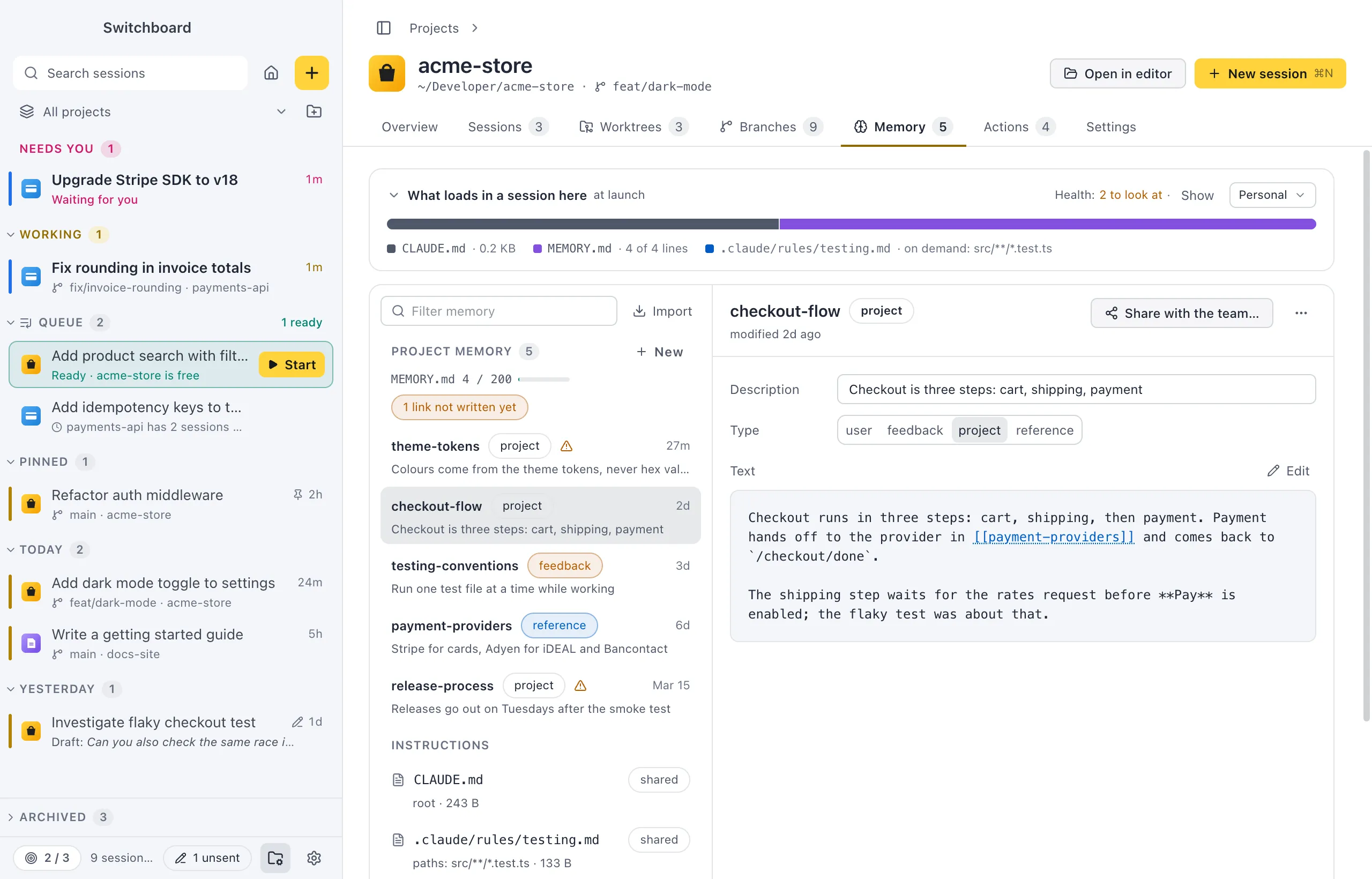Viewport: 1372px width, 879px height.
Task: Collapse the WORKING section
Action: (10, 234)
